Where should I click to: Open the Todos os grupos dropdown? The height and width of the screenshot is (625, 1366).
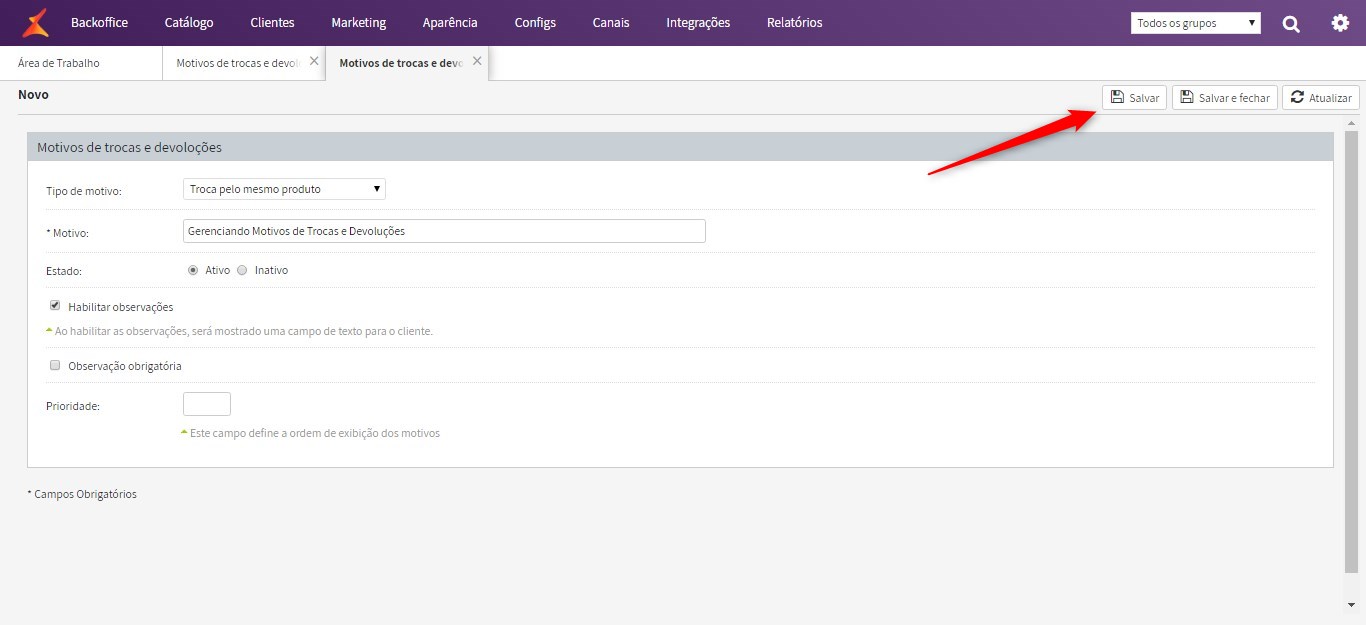tap(1196, 23)
